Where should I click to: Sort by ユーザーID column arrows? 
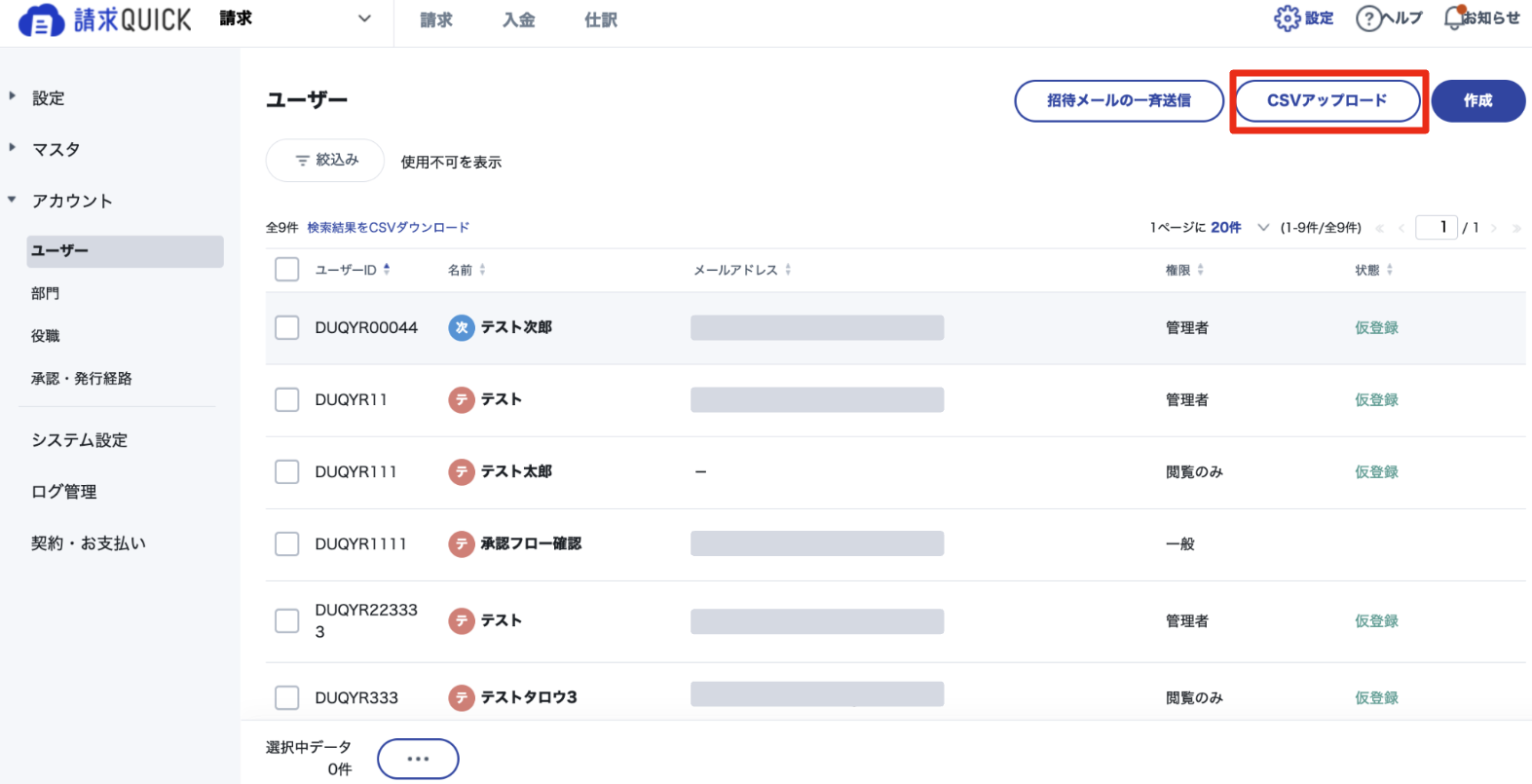pos(387,270)
